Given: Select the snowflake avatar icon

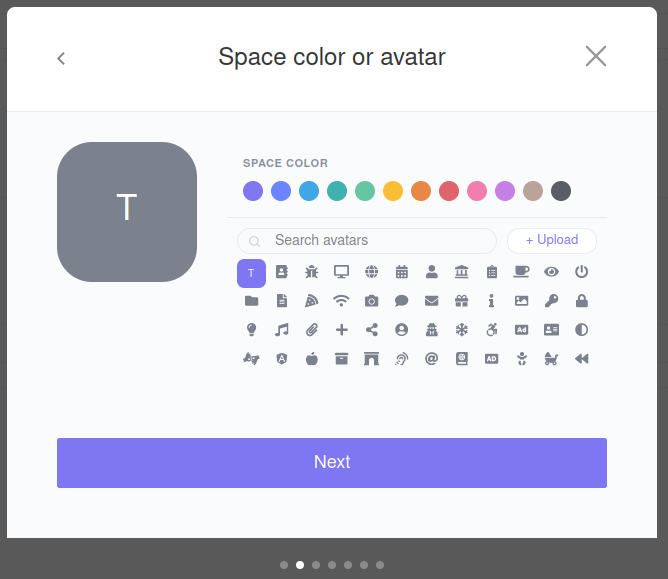Looking at the screenshot, I should tap(462, 330).
